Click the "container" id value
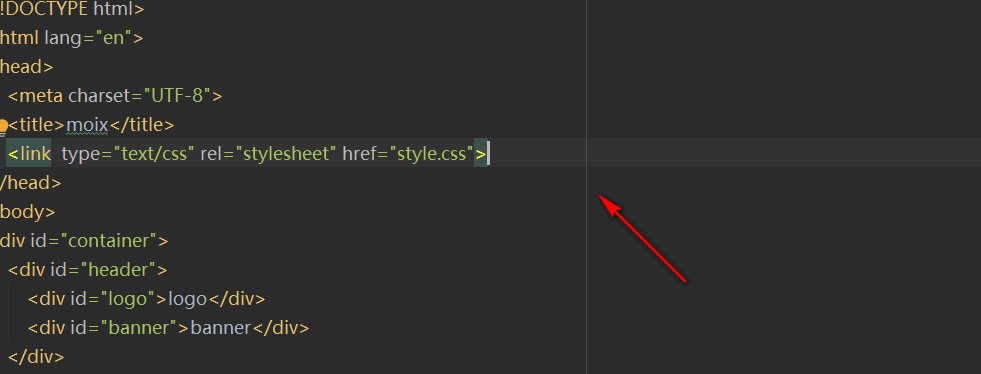The height and width of the screenshot is (374, 981). 111,241
